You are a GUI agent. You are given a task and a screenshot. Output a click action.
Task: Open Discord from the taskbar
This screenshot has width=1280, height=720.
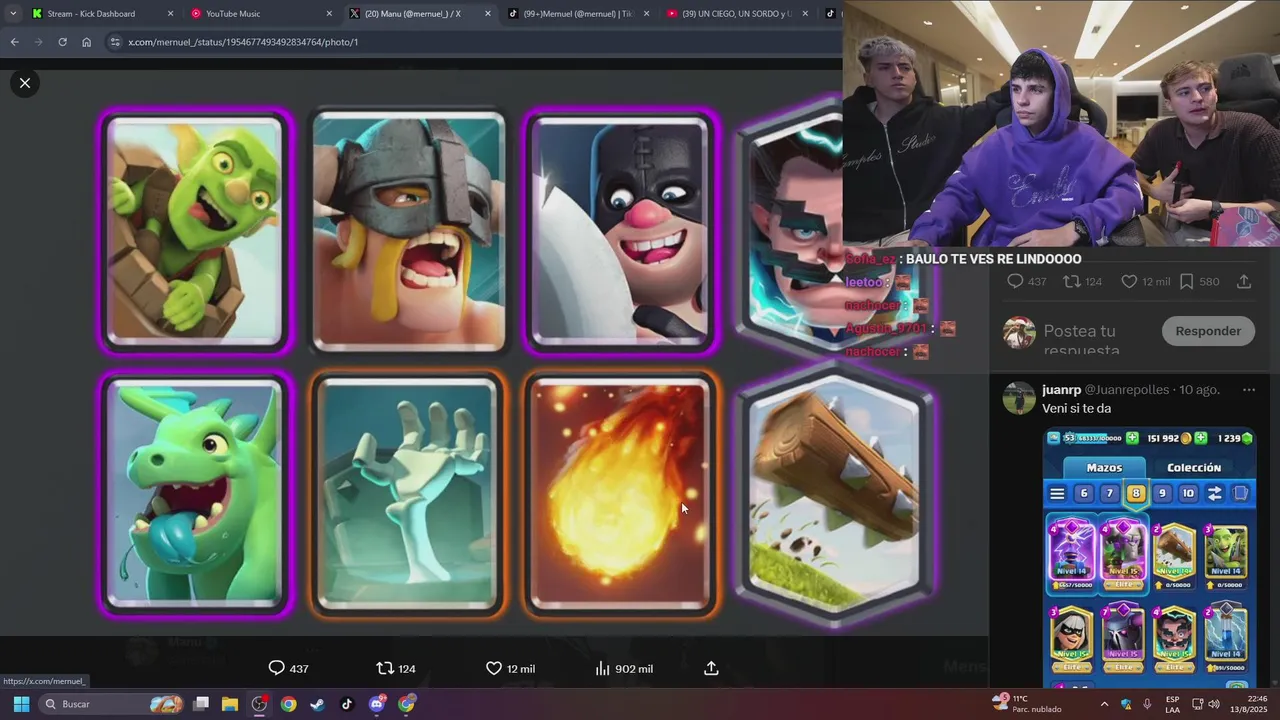[x=377, y=704]
